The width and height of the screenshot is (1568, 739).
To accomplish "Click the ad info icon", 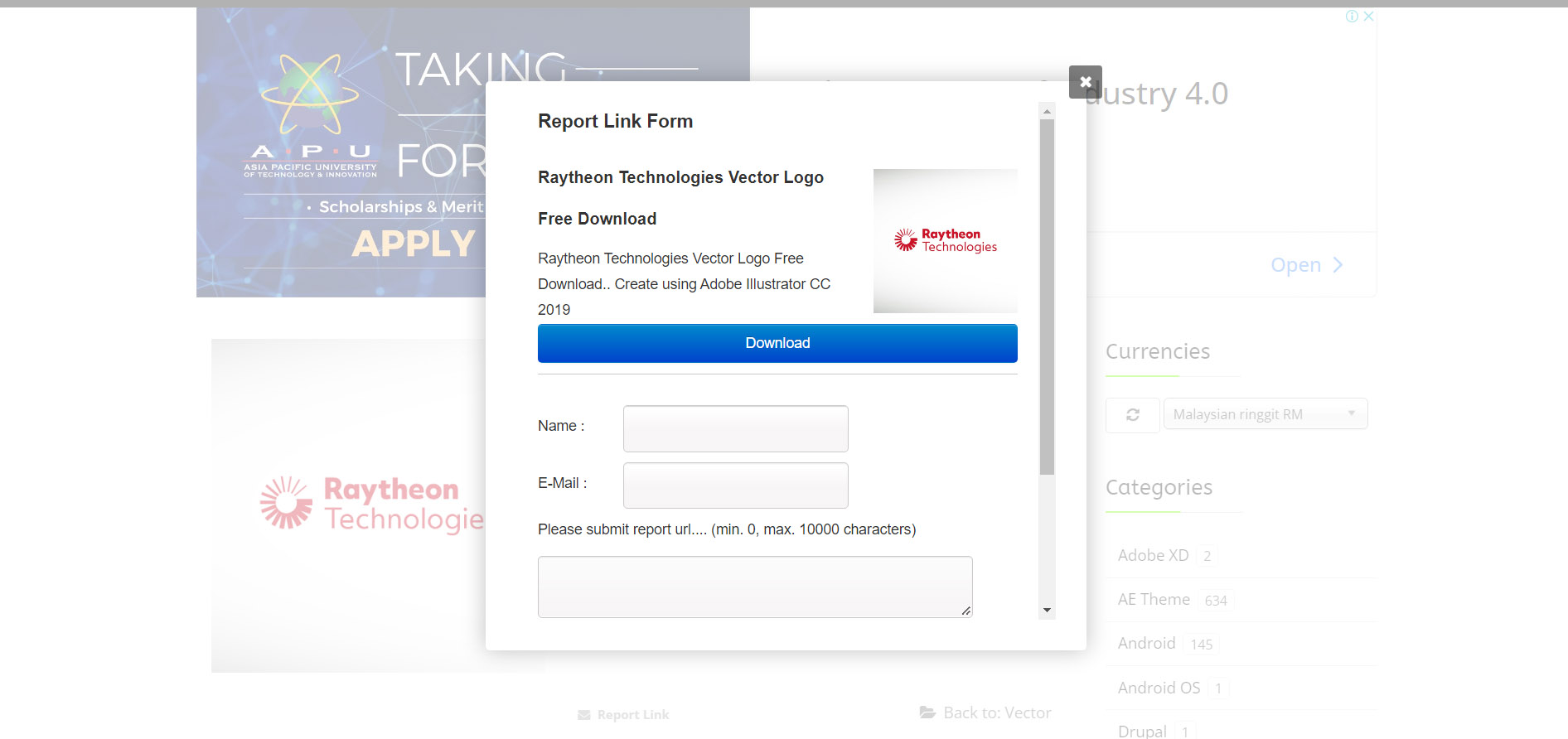I will pos(1352,16).
